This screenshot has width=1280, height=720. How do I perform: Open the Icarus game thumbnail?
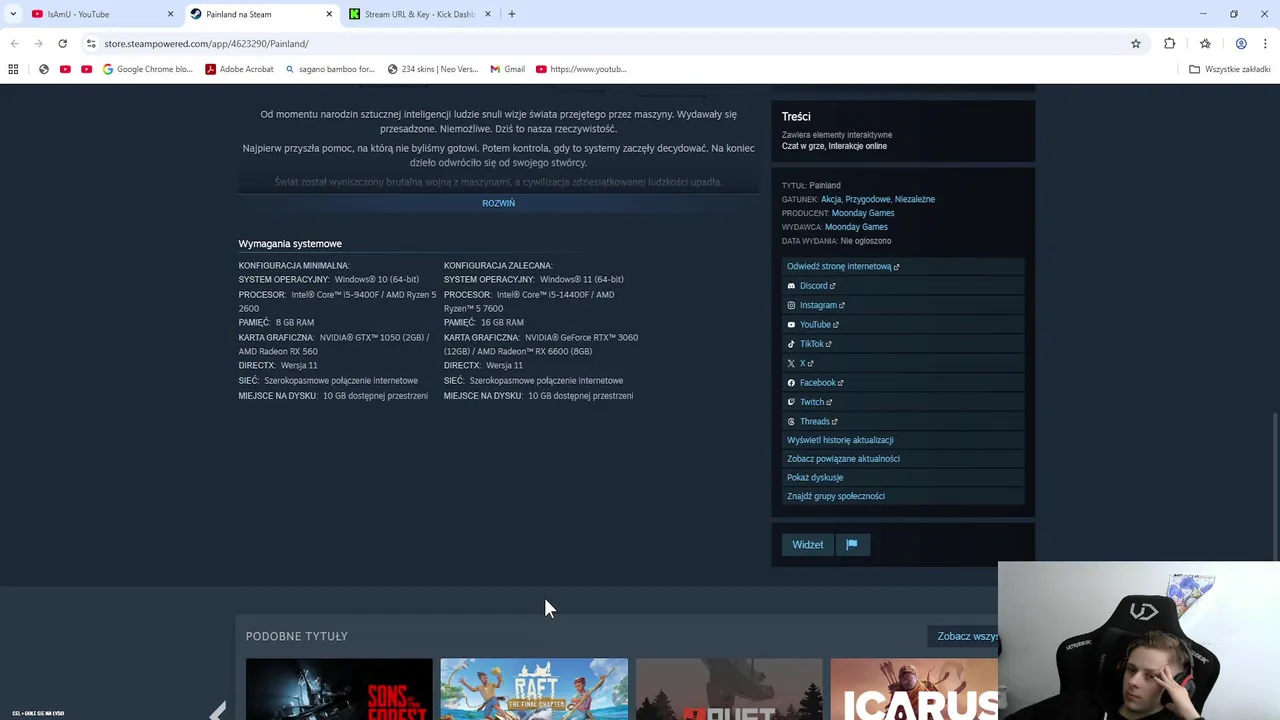pos(914,689)
